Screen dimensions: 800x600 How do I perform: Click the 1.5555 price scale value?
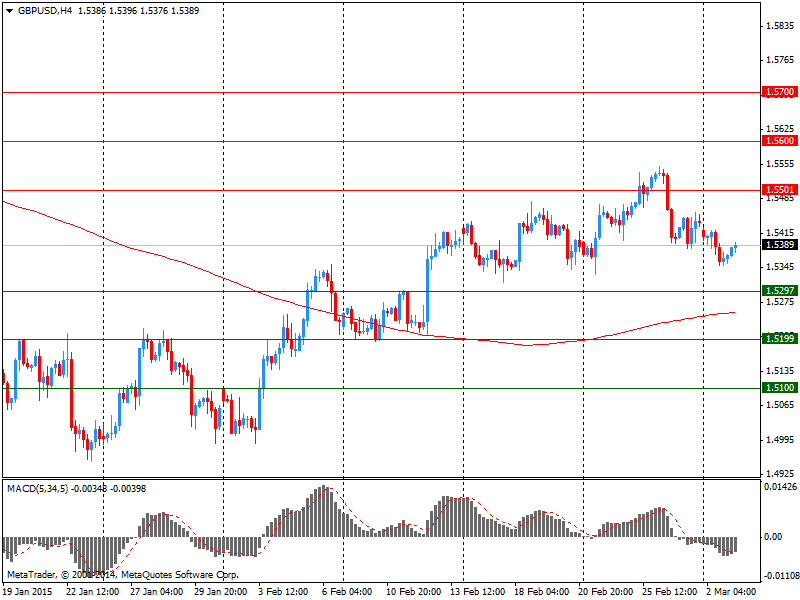(x=780, y=164)
